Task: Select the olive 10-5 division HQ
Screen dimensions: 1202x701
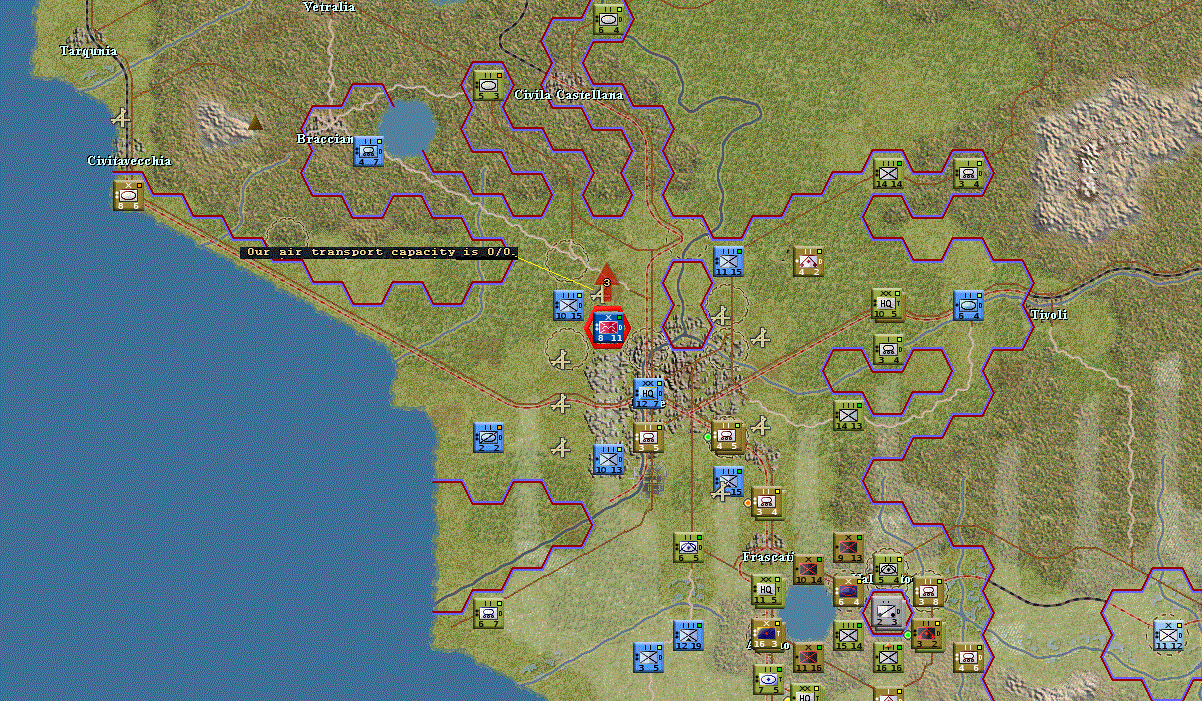Action: click(888, 305)
